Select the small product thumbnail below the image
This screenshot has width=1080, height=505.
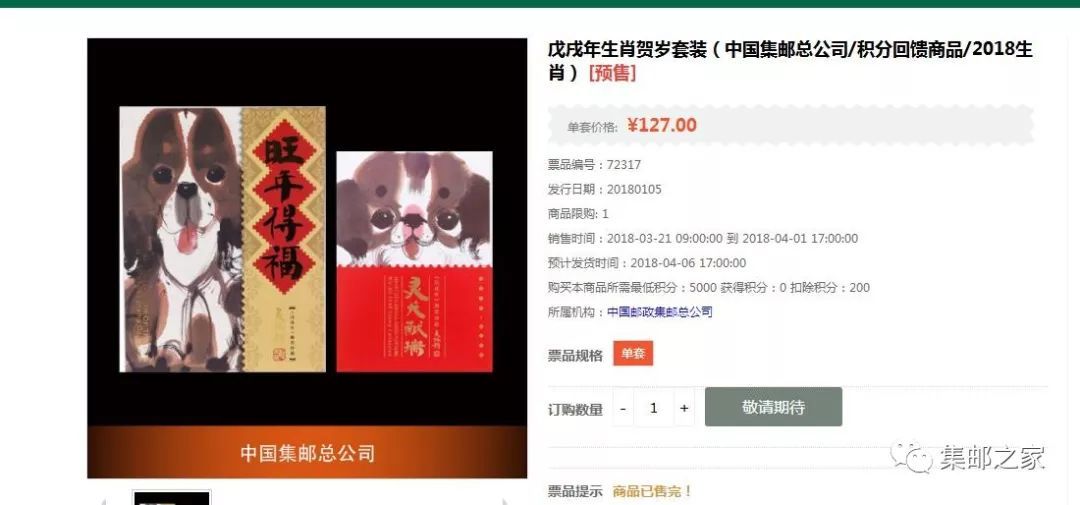172,497
